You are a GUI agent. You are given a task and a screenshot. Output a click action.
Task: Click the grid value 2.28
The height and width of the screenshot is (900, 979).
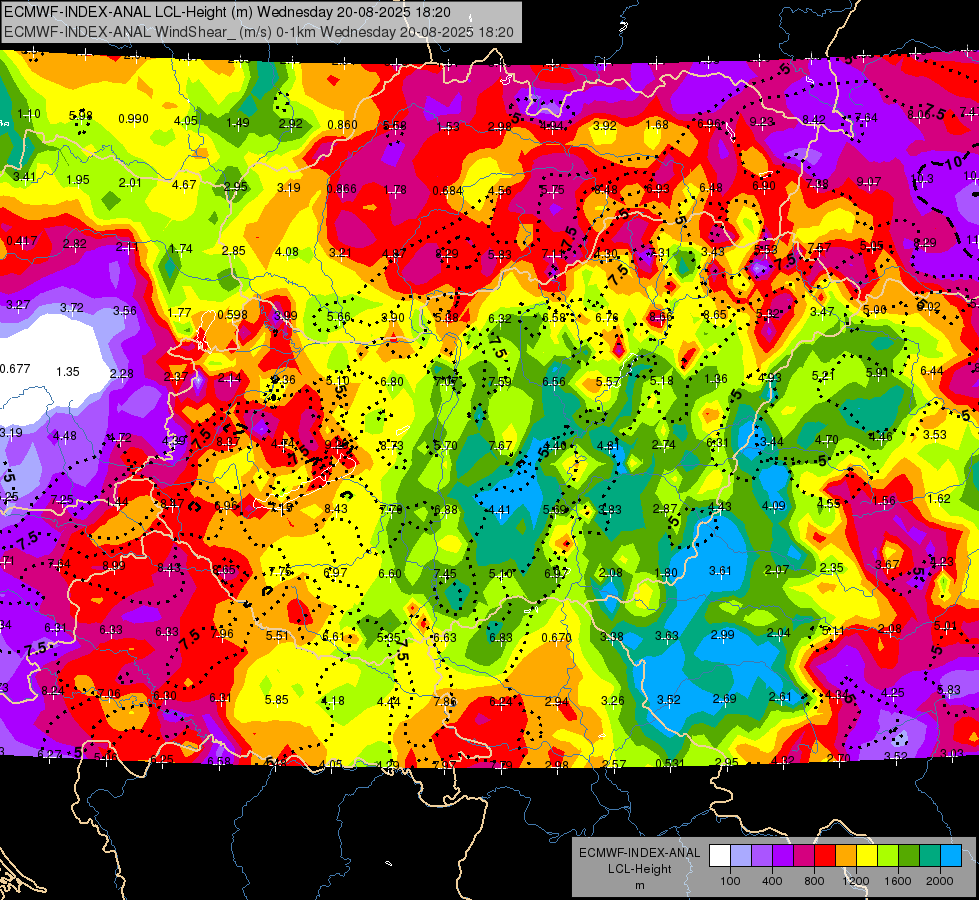121,373
